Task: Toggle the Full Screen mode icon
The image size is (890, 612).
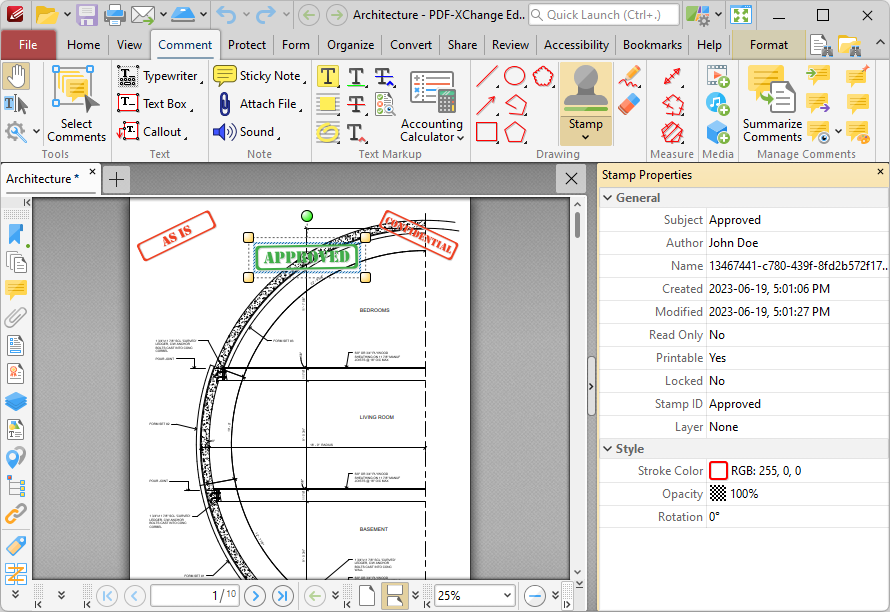Action: pos(741,15)
